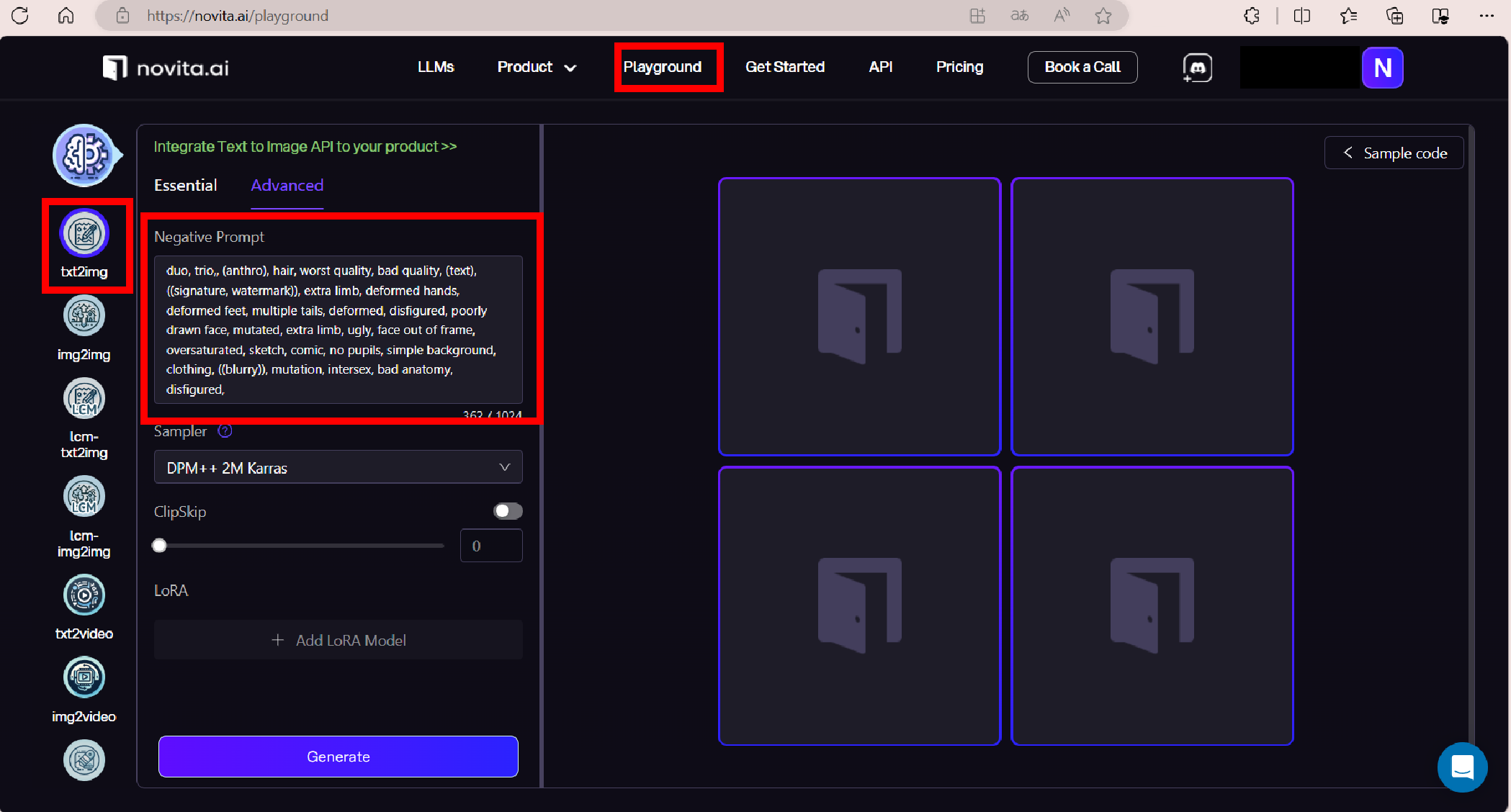1511x812 pixels.
Task: Click Add LoRA Model button
Action: [x=338, y=640]
